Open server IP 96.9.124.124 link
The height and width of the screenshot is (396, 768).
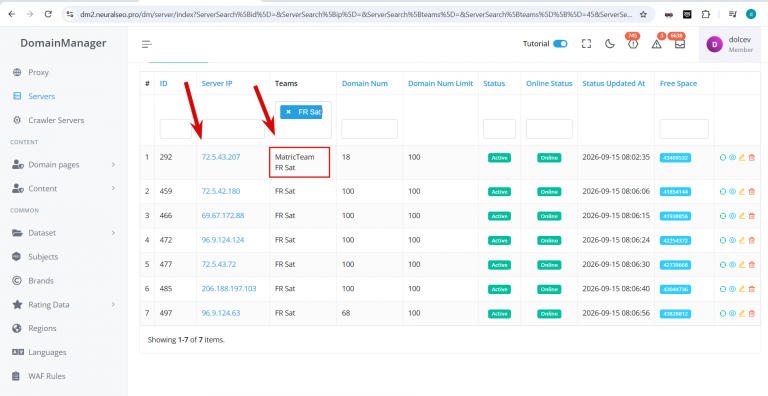pyautogui.click(x=223, y=240)
